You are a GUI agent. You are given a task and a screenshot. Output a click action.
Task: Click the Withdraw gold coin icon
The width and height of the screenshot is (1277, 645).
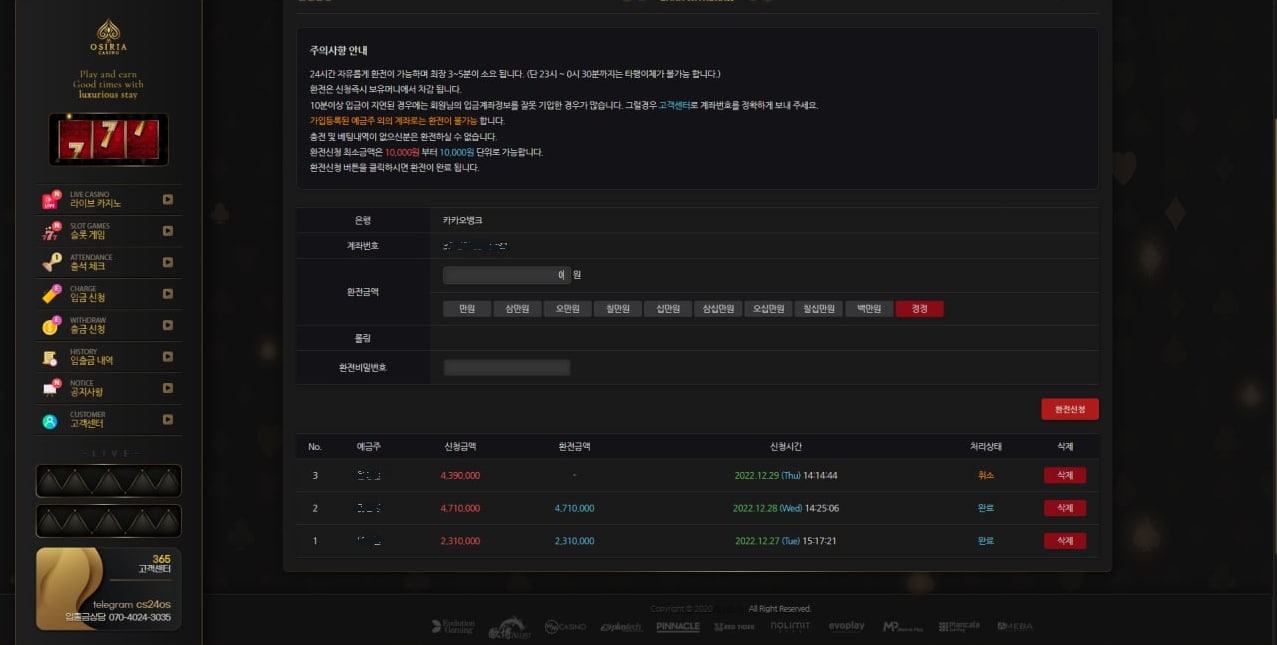point(51,325)
